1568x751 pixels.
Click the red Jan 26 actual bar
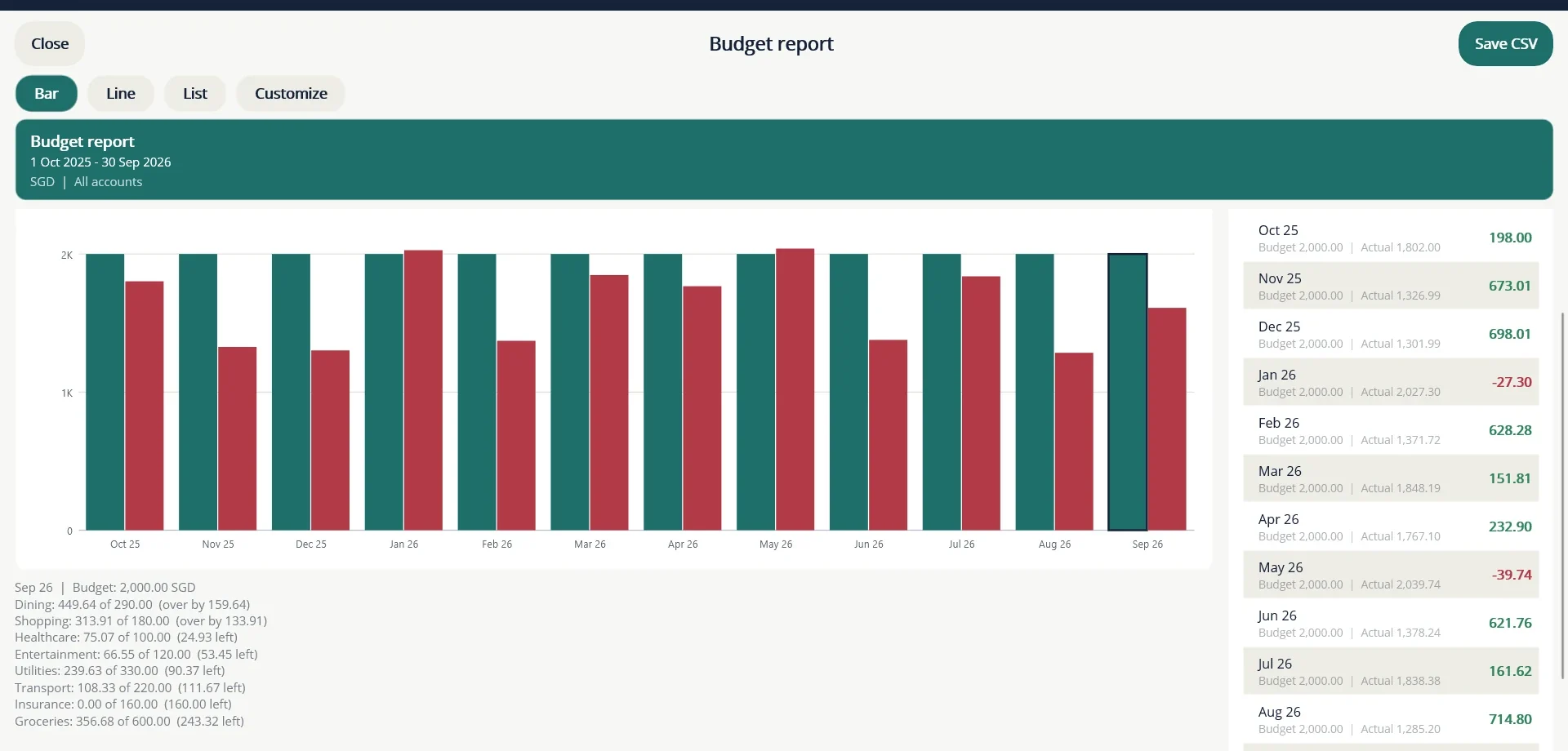423,390
